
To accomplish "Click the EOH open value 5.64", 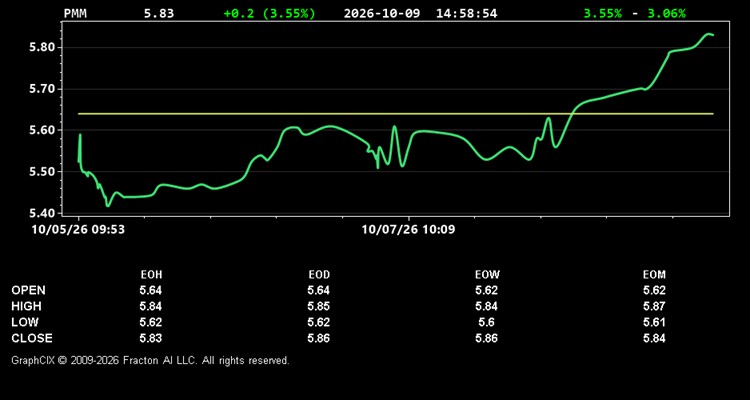I will tap(151, 290).
